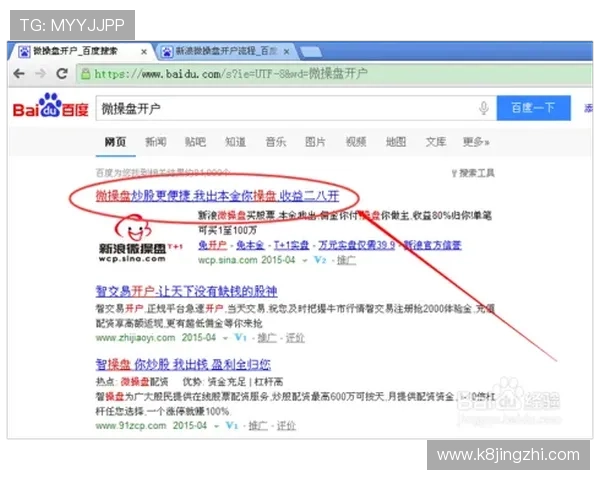Click the 百度一下 search button
600x480 pixels.
[x=533, y=108]
